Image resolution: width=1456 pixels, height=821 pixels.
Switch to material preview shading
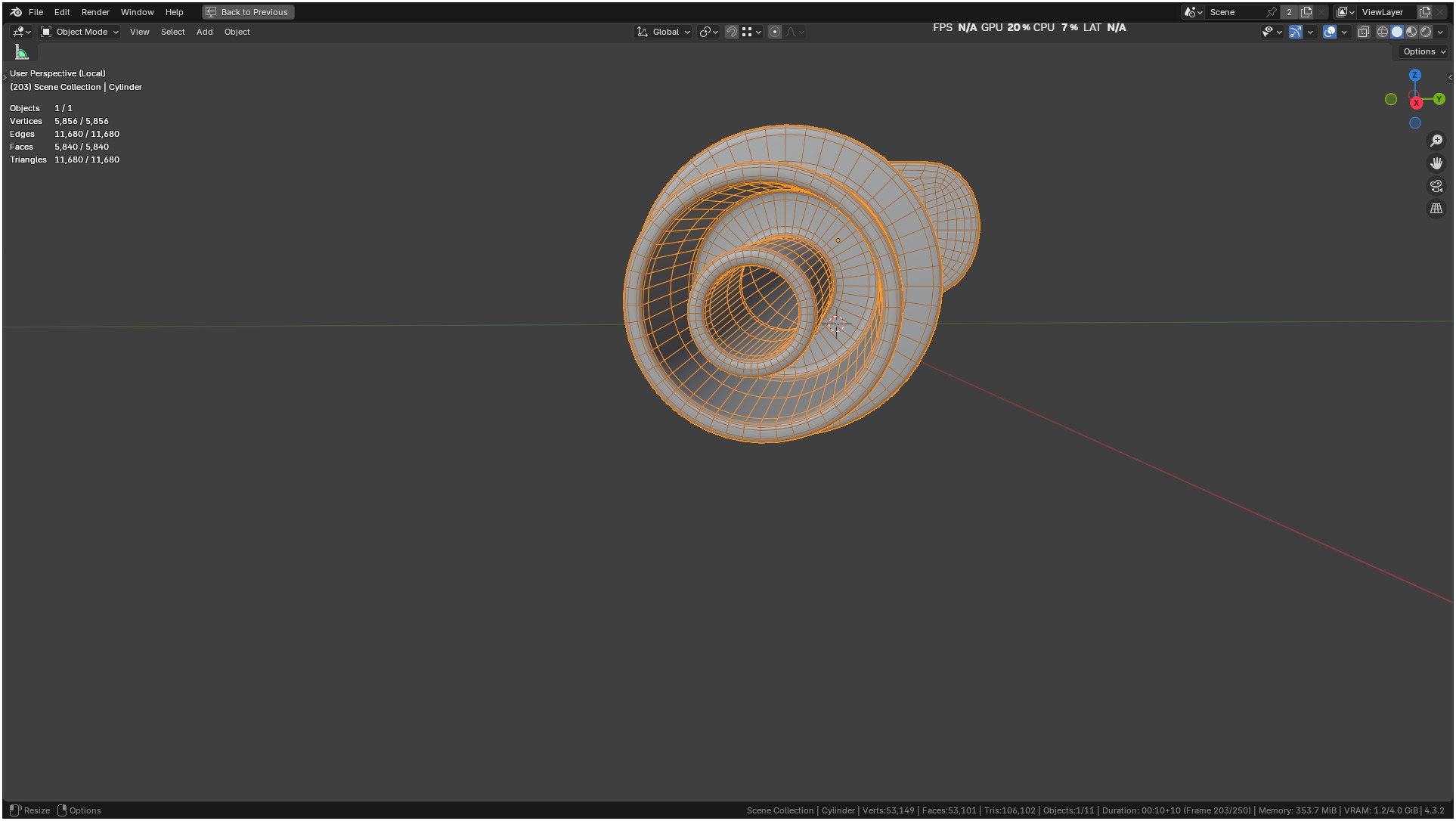(x=1411, y=32)
